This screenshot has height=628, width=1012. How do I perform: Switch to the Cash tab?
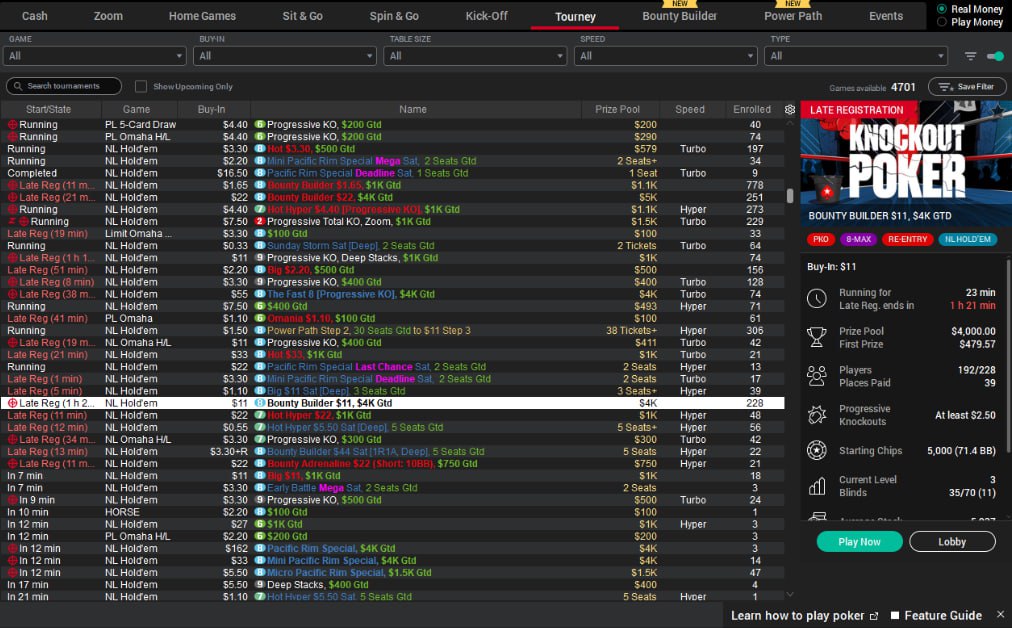(x=35, y=16)
